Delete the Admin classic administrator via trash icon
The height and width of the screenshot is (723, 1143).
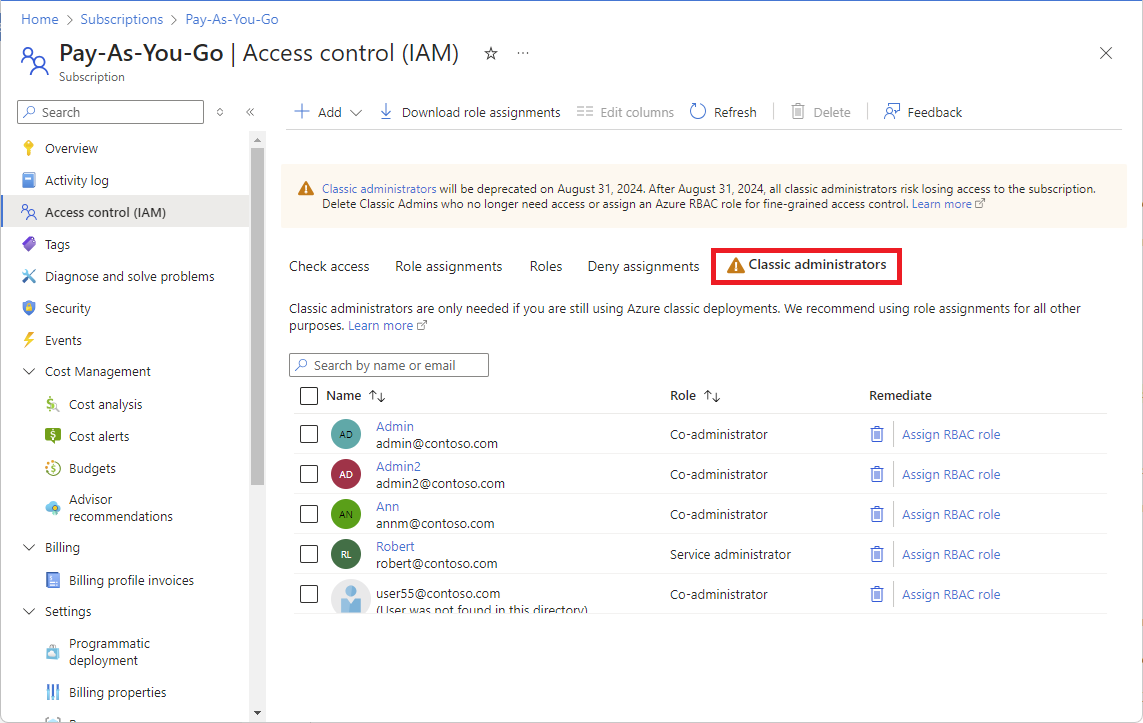(877, 434)
